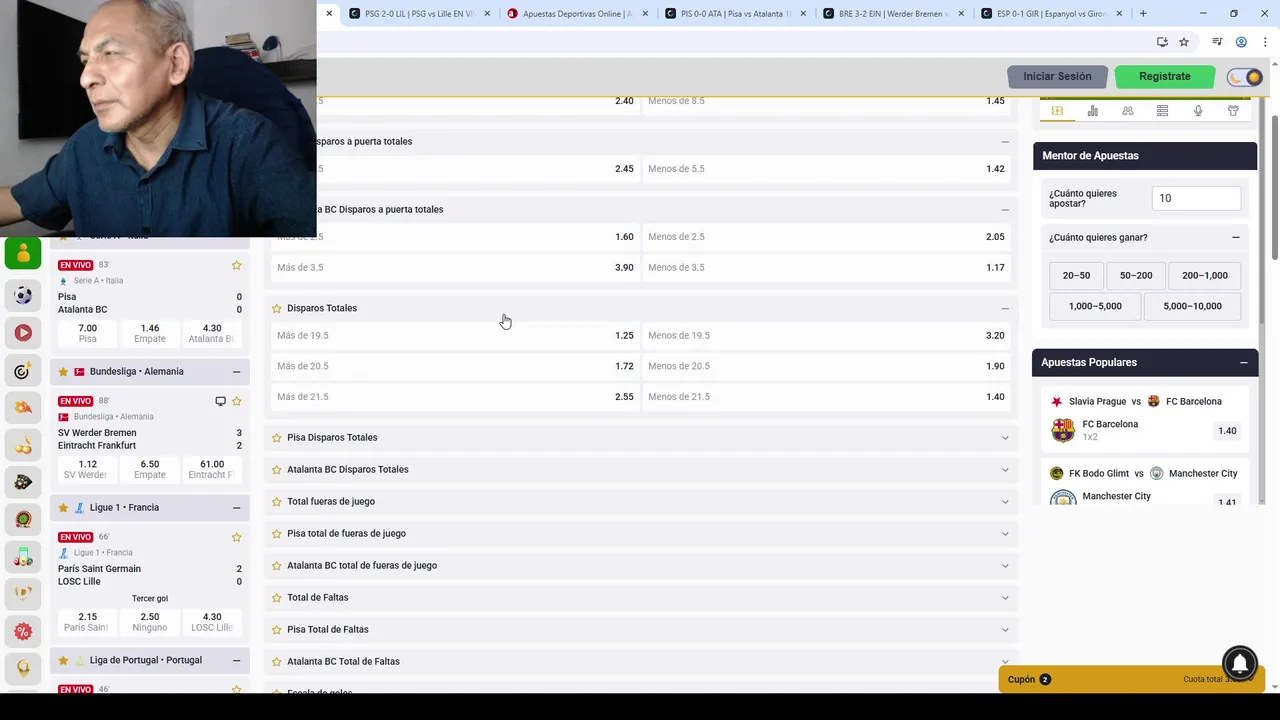Open a new browser tab
This screenshot has width=1280, height=720.
pos(1143,14)
